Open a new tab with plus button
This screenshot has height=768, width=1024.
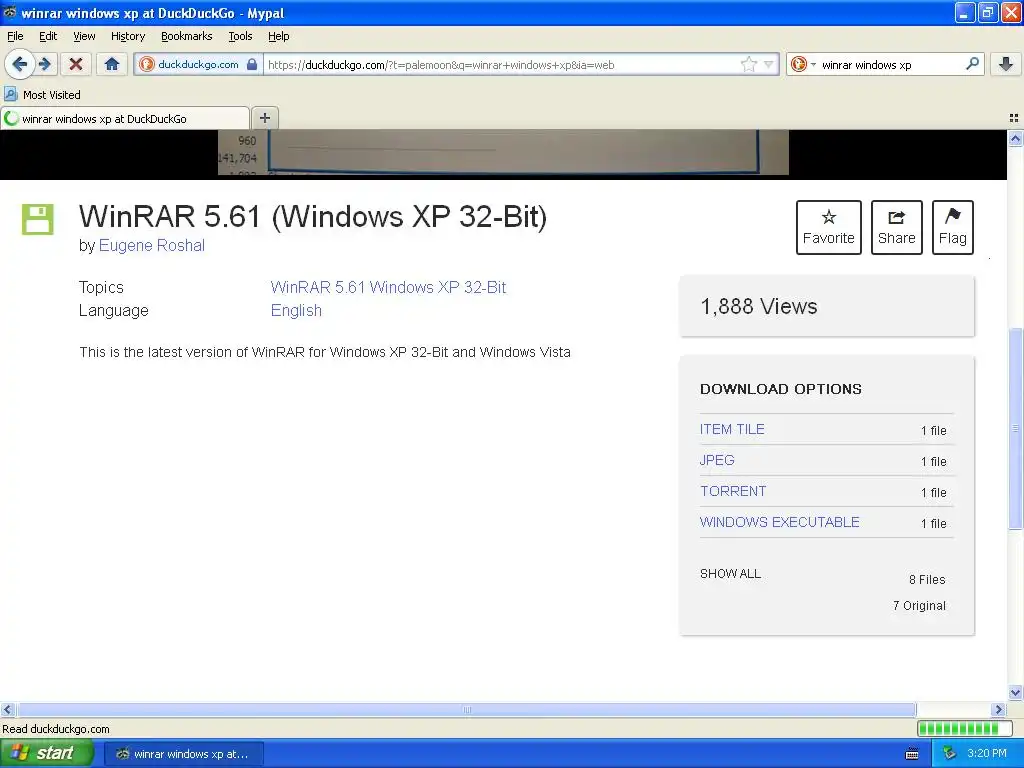point(264,118)
